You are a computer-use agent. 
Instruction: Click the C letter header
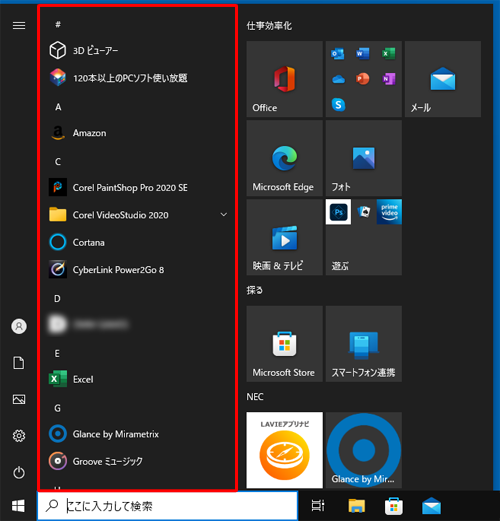click(58, 162)
